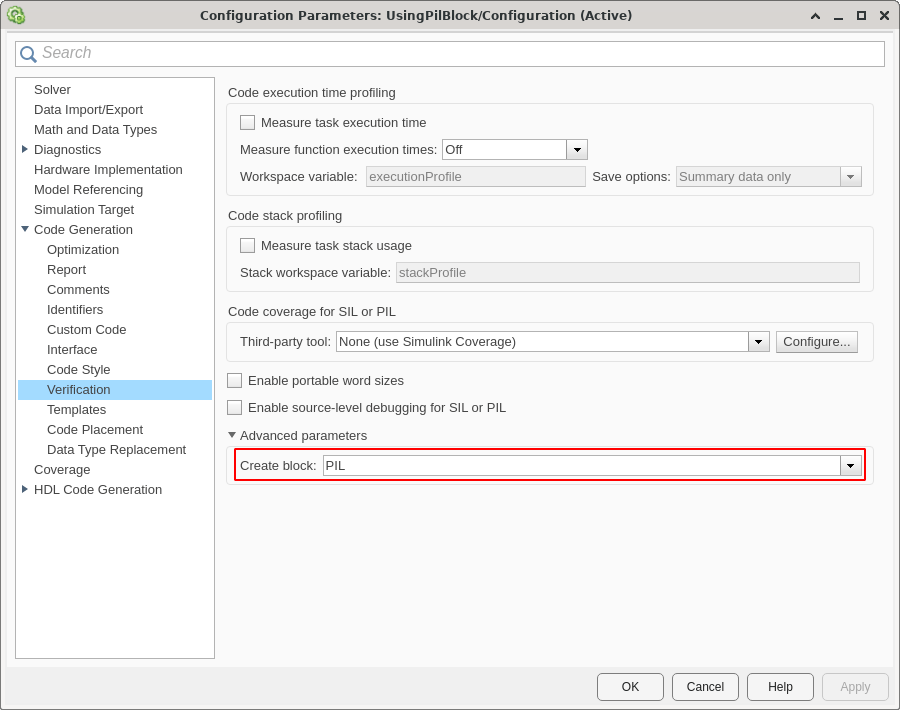
Task: Click OK to apply settings
Action: coord(630,687)
